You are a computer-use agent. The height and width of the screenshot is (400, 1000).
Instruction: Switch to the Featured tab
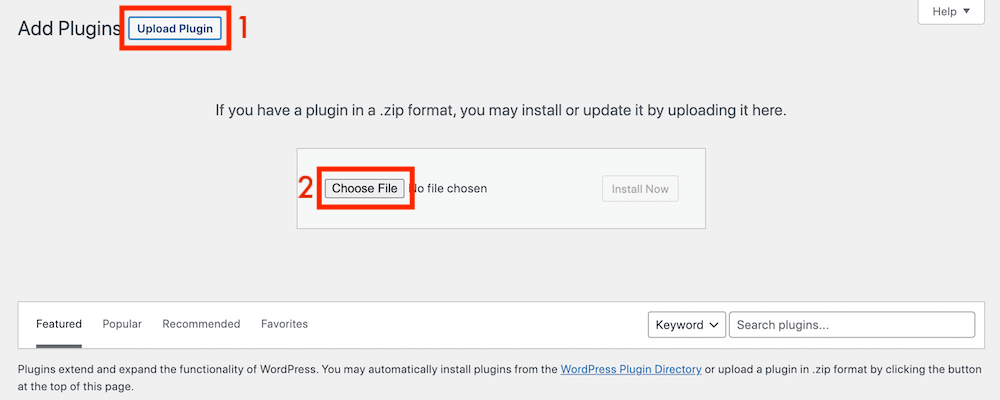coord(59,324)
